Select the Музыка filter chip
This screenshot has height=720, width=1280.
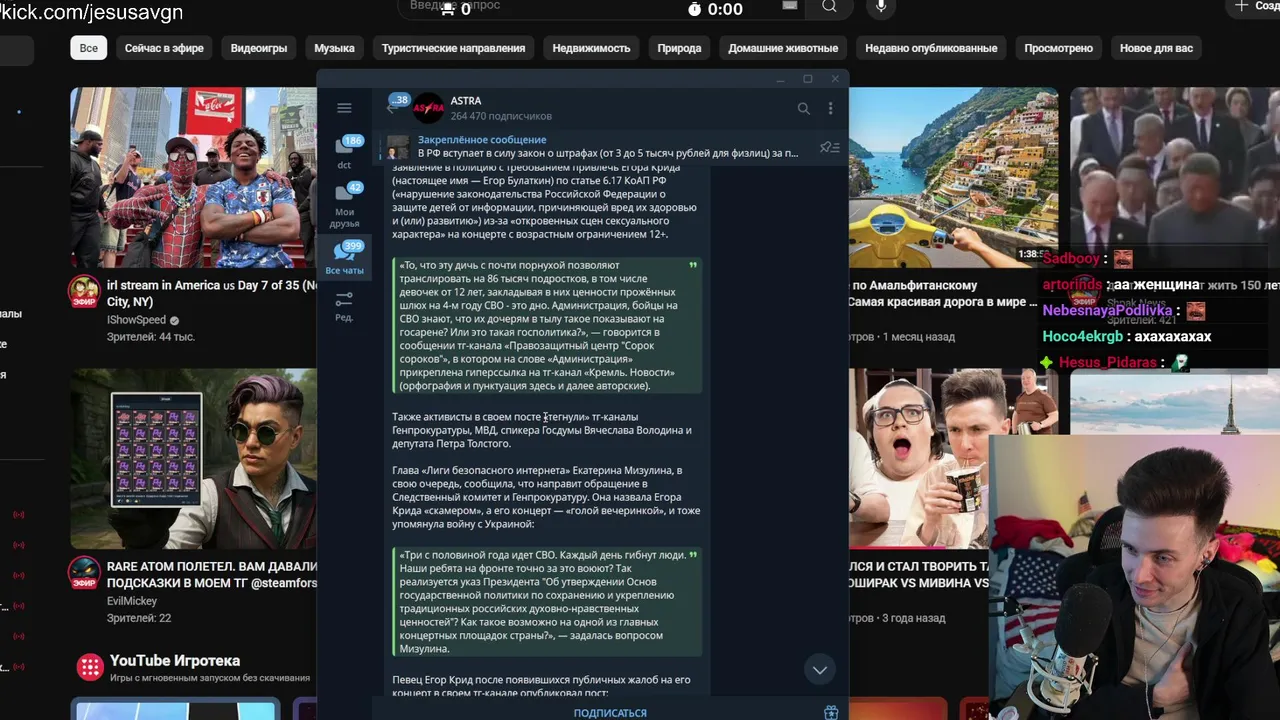click(x=334, y=48)
